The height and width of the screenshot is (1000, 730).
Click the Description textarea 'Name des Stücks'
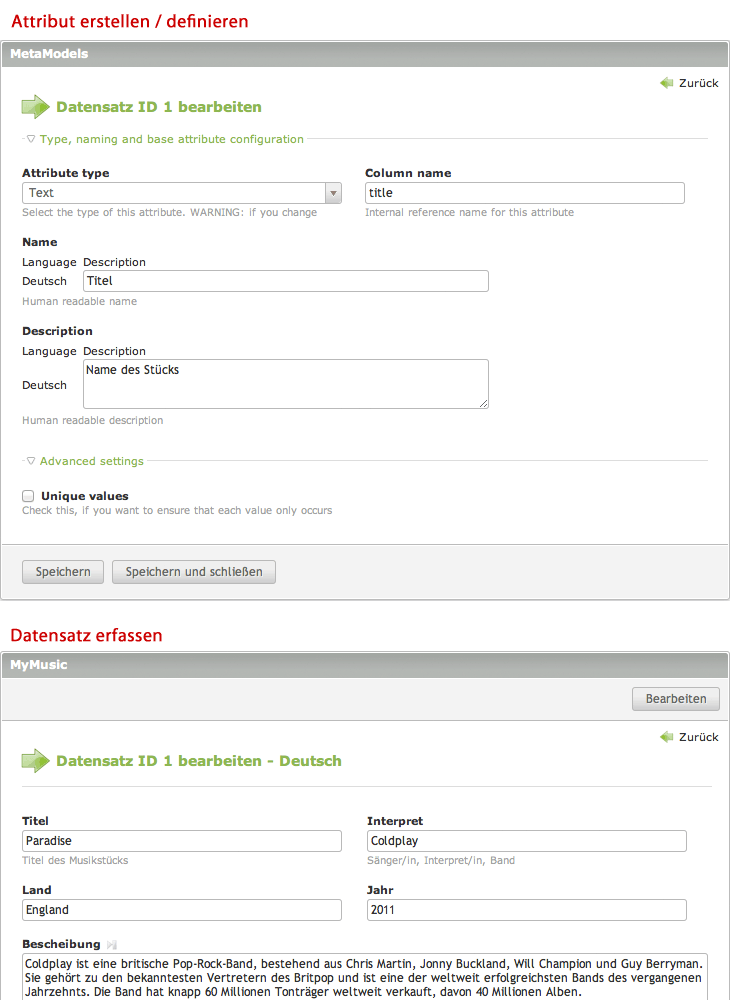point(285,384)
